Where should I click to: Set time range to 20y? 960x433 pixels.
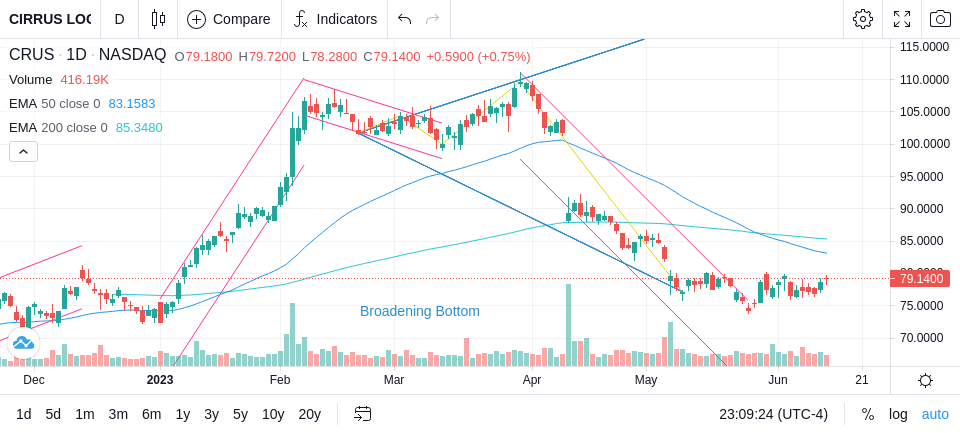click(310, 415)
